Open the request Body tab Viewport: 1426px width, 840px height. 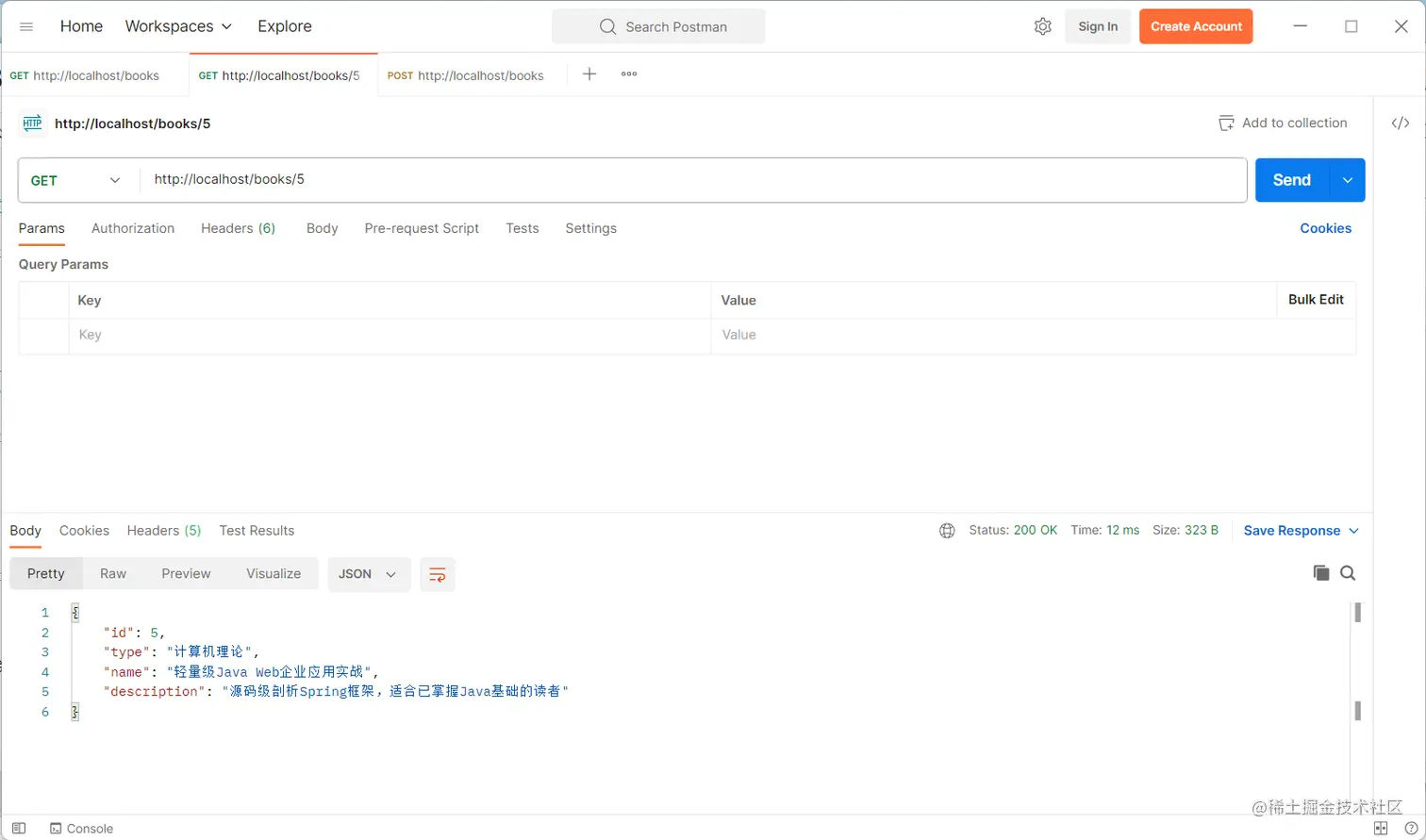point(322,228)
